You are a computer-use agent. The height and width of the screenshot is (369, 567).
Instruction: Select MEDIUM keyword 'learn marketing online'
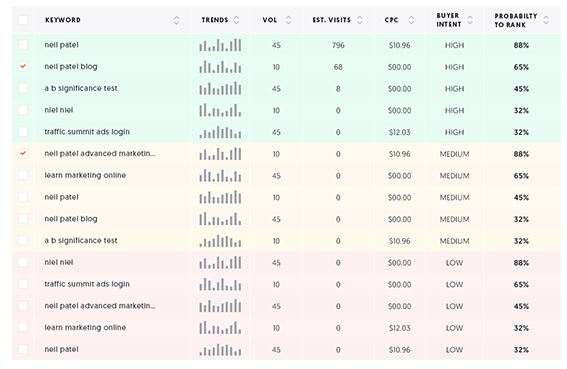point(85,175)
